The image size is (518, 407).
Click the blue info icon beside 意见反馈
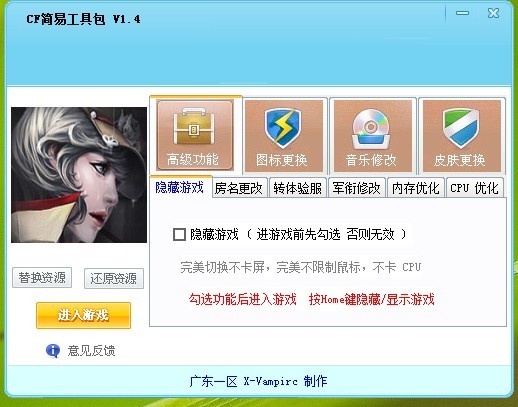pos(53,351)
